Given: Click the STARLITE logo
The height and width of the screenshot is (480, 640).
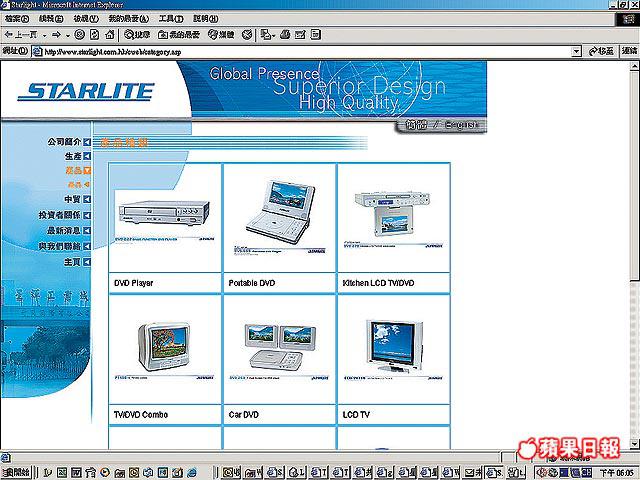Looking at the screenshot, I should point(86,91).
